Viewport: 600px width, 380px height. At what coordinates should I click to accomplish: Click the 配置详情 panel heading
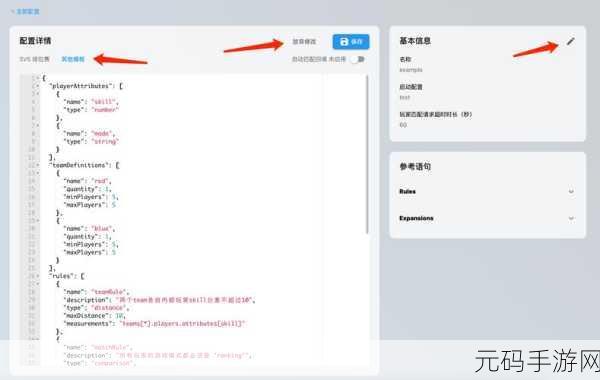35,41
